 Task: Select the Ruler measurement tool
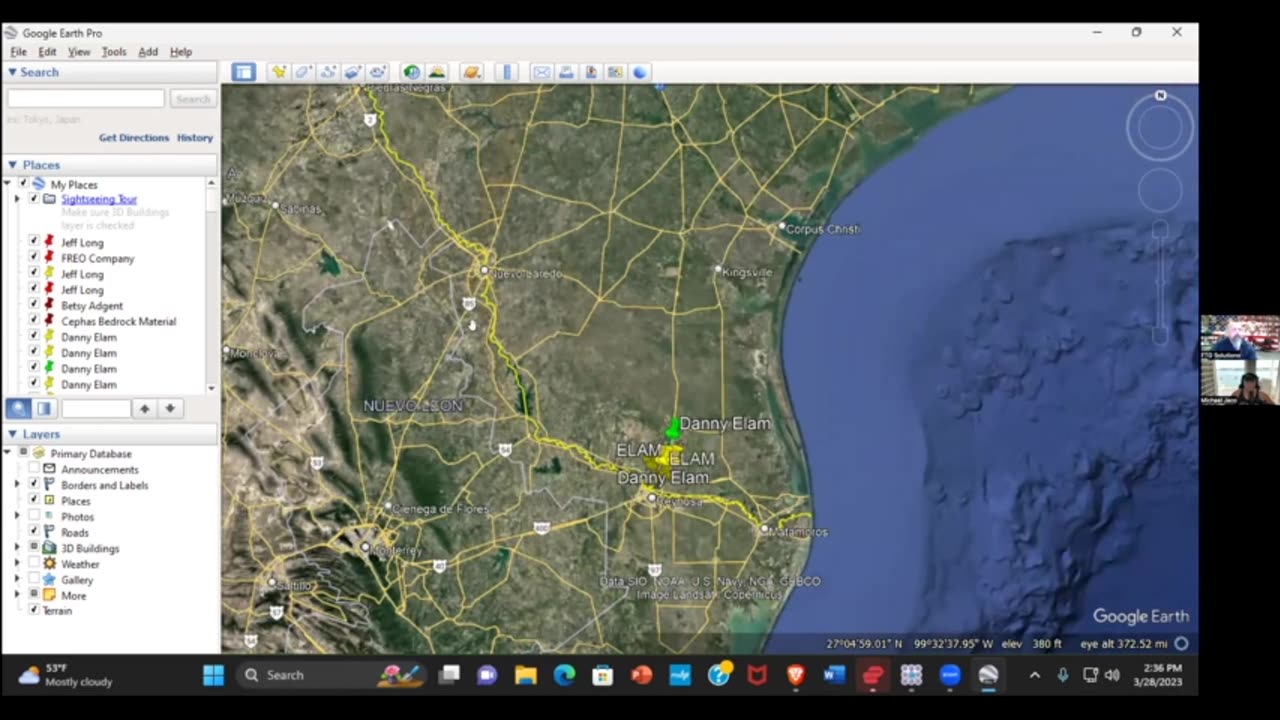pos(507,72)
